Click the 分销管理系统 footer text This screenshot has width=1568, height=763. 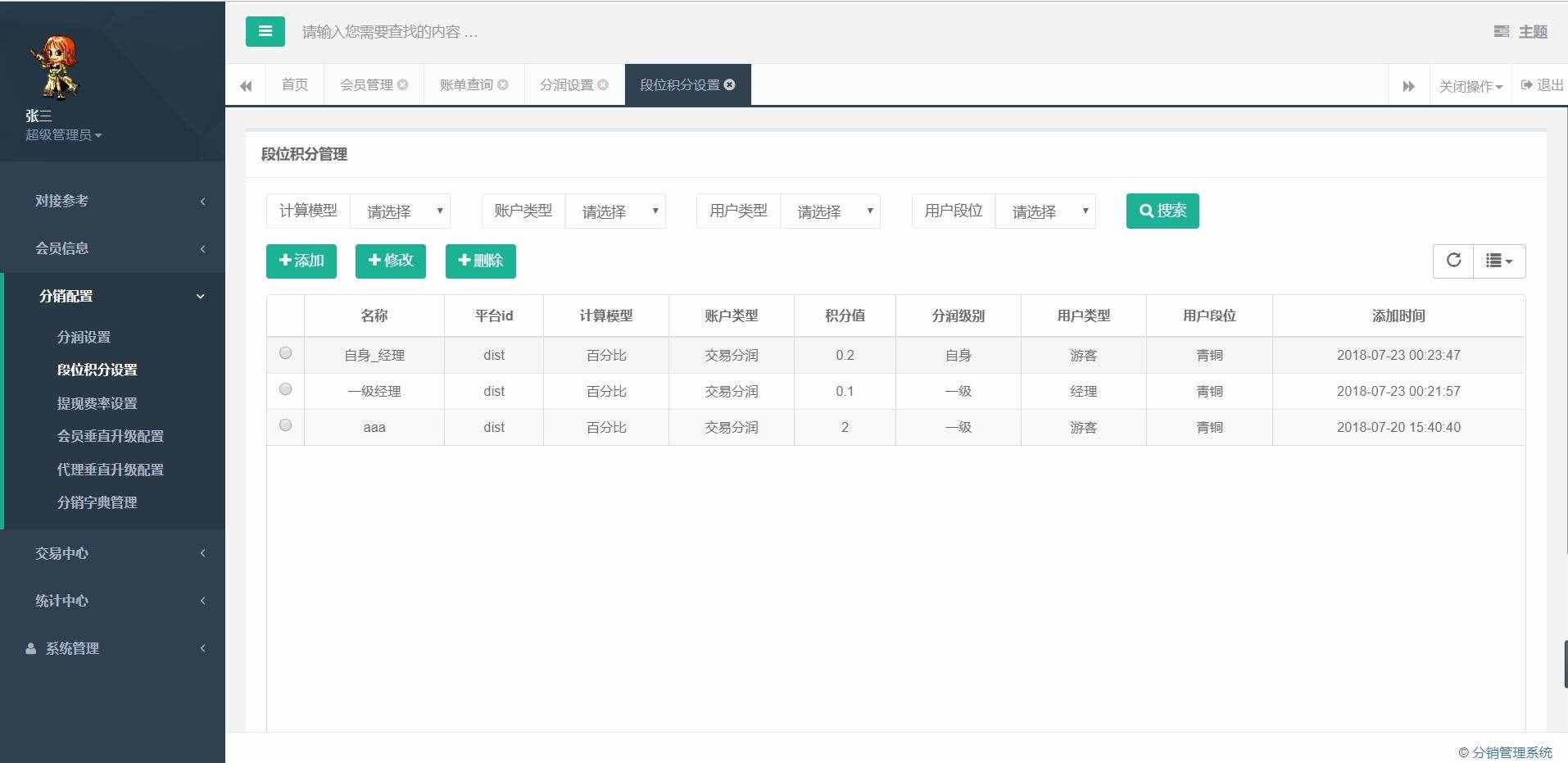coord(1511,752)
